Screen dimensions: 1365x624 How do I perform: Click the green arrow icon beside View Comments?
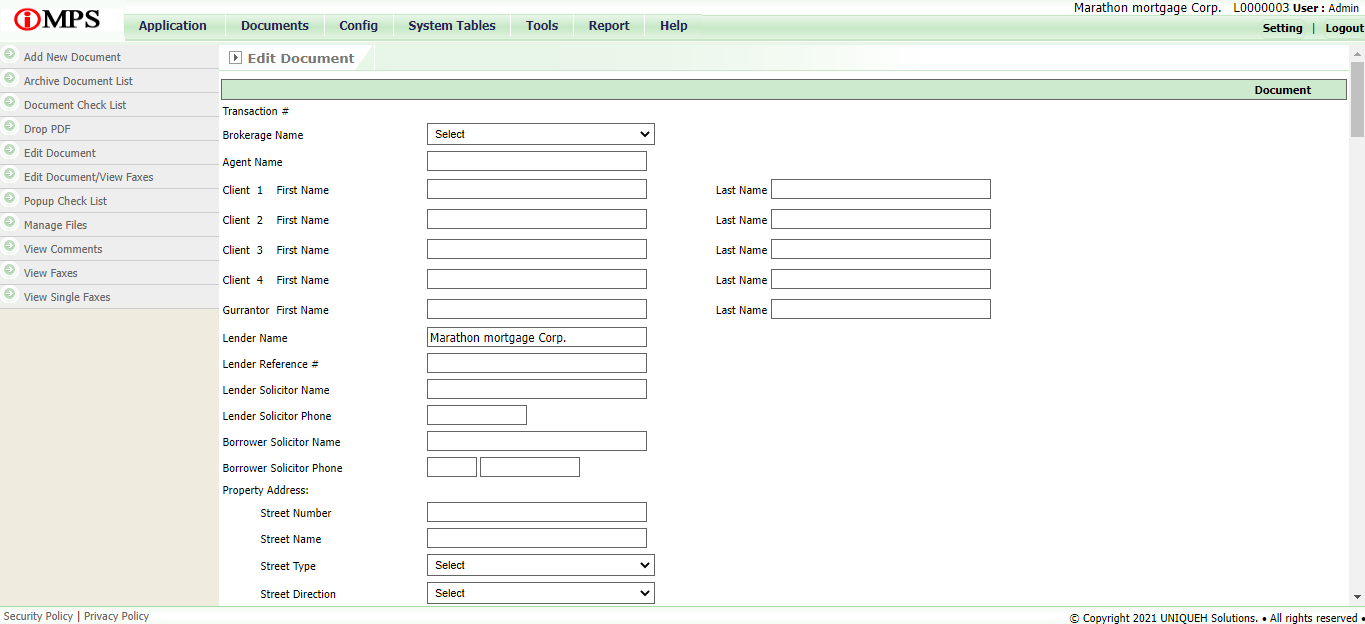pyautogui.click(x=10, y=247)
